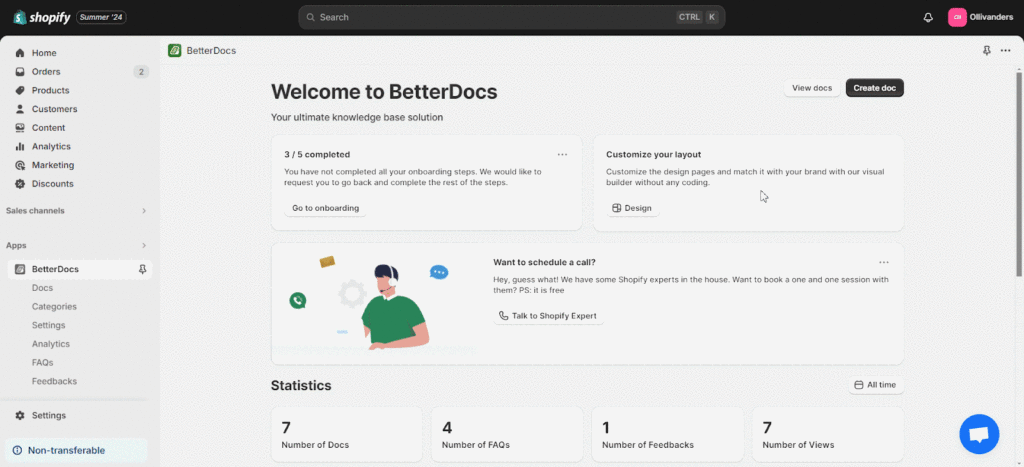
Task: Open the blue chat support bubble
Action: [x=978, y=434]
